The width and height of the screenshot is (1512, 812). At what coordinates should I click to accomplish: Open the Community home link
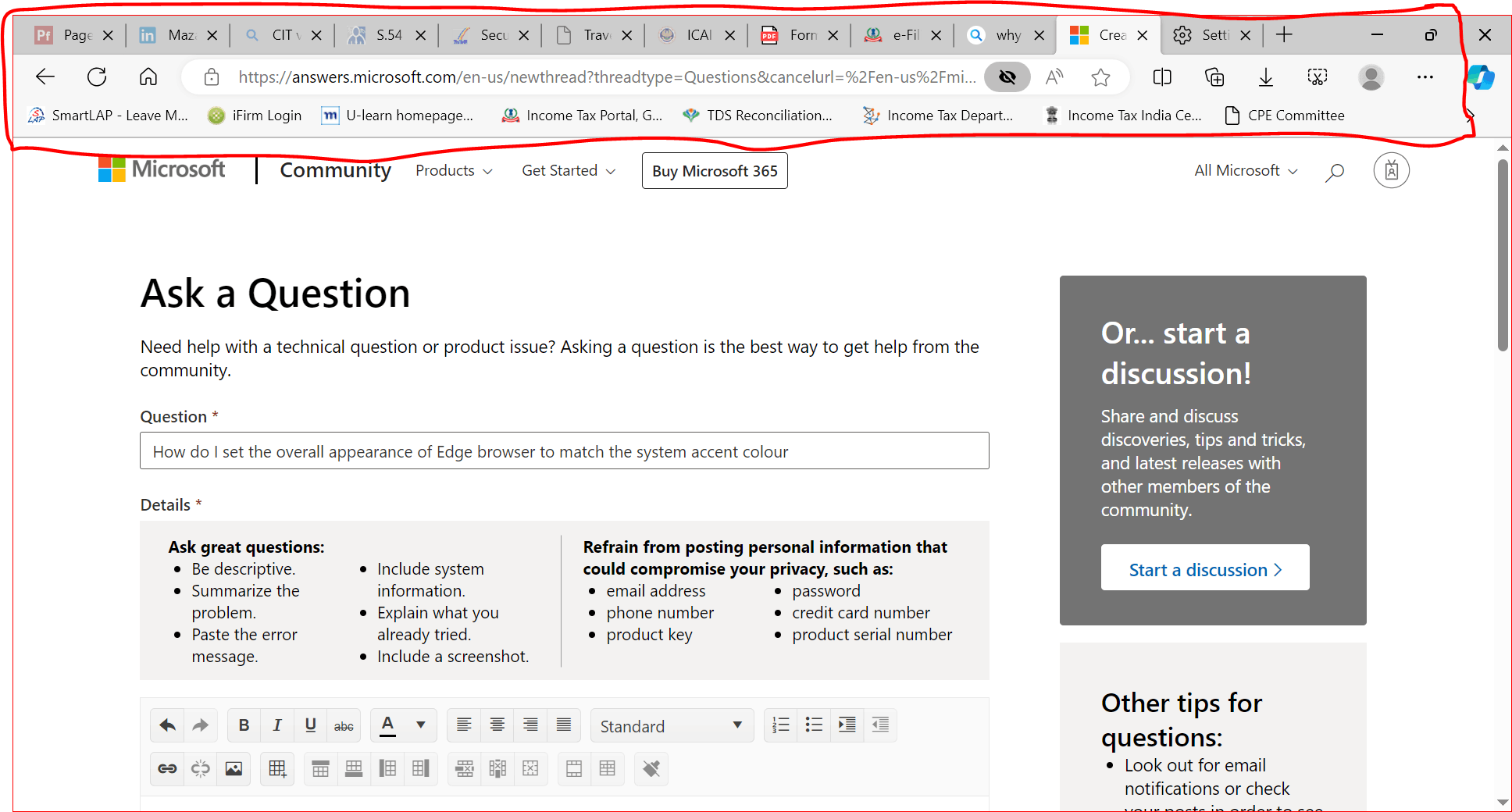(x=336, y=170)
